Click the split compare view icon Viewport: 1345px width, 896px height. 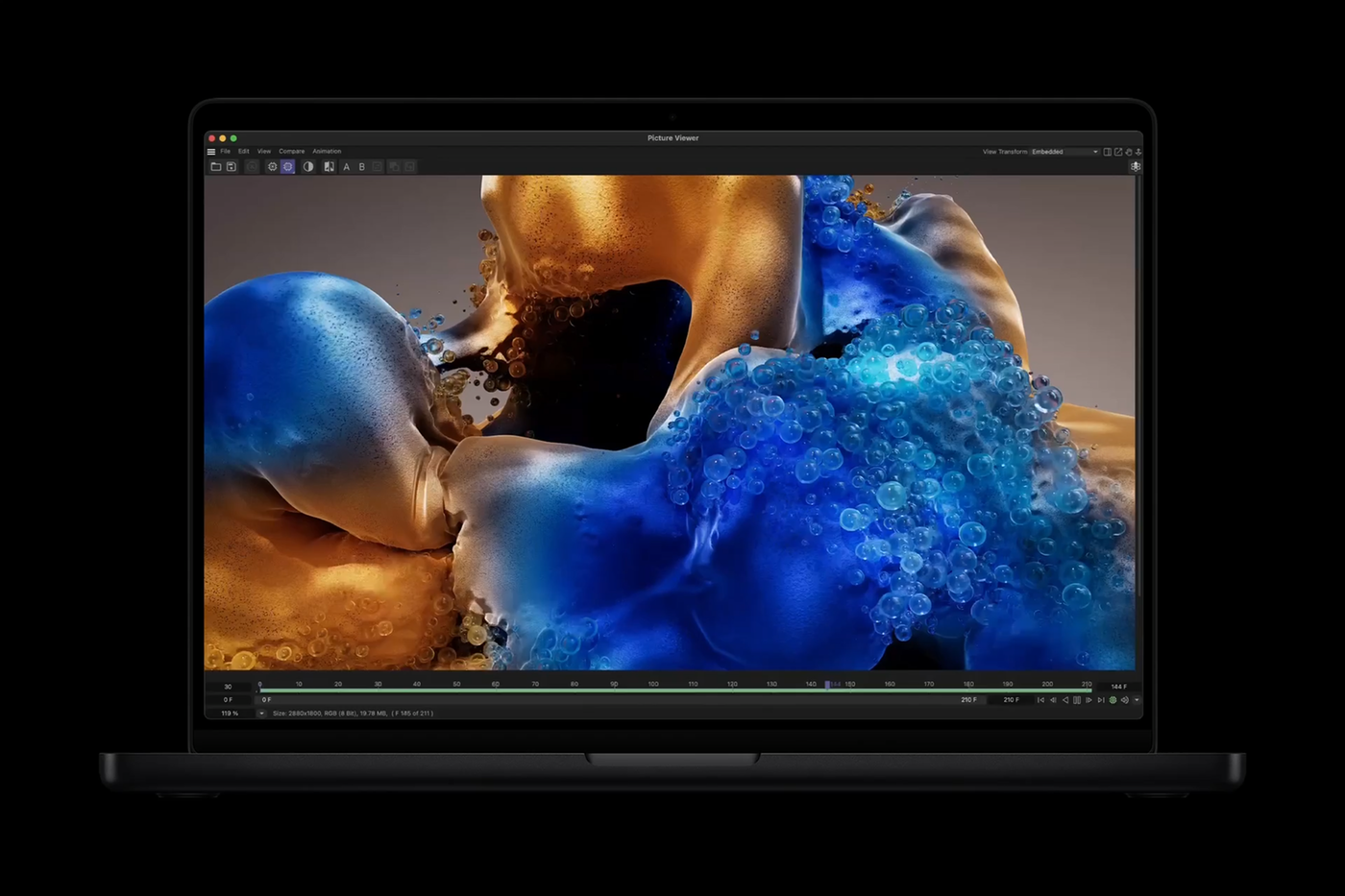pos(330,167)
